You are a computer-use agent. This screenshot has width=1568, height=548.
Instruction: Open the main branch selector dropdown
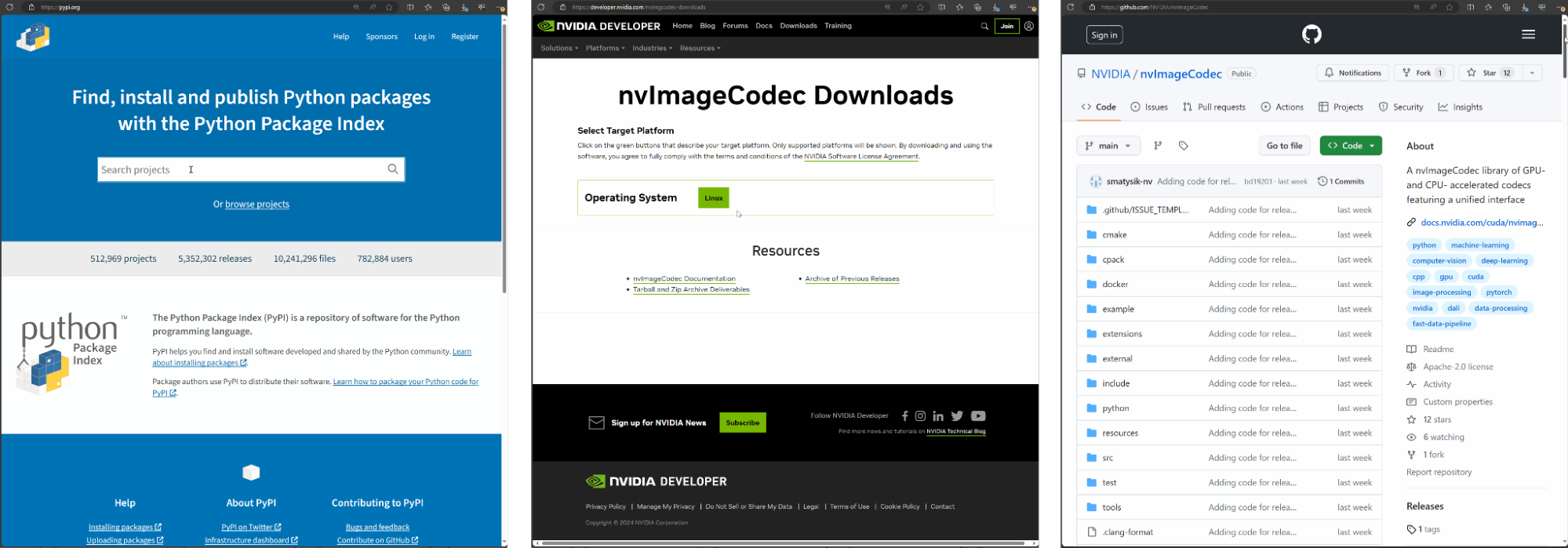coord(1108,146)
